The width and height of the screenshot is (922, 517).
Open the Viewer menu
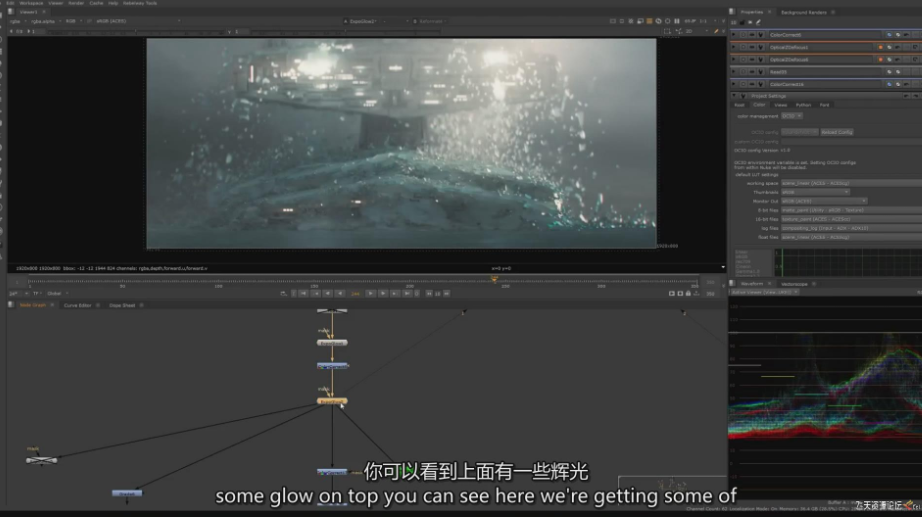(56, 3)
